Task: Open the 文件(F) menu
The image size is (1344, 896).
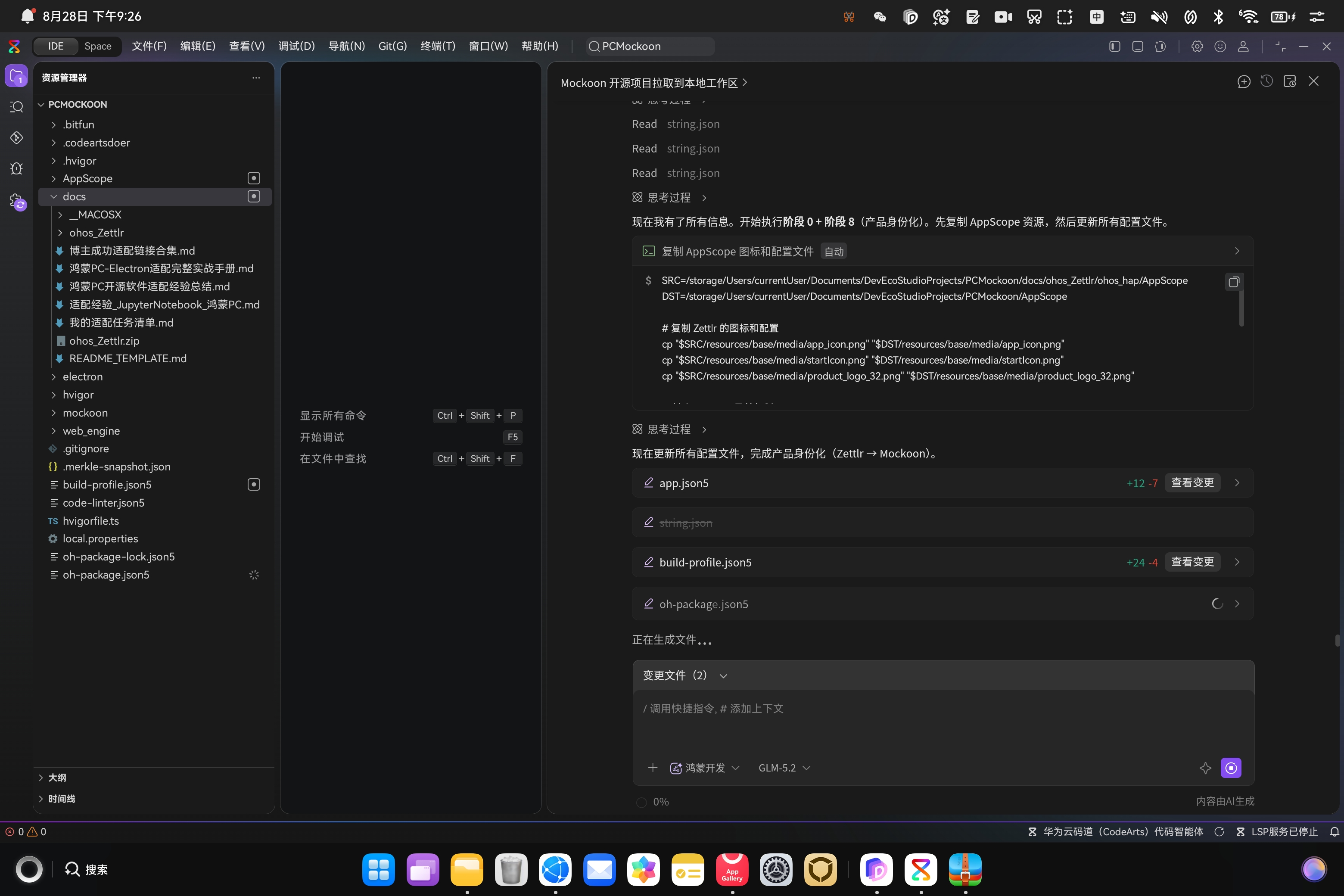Action: click(149, 46)
